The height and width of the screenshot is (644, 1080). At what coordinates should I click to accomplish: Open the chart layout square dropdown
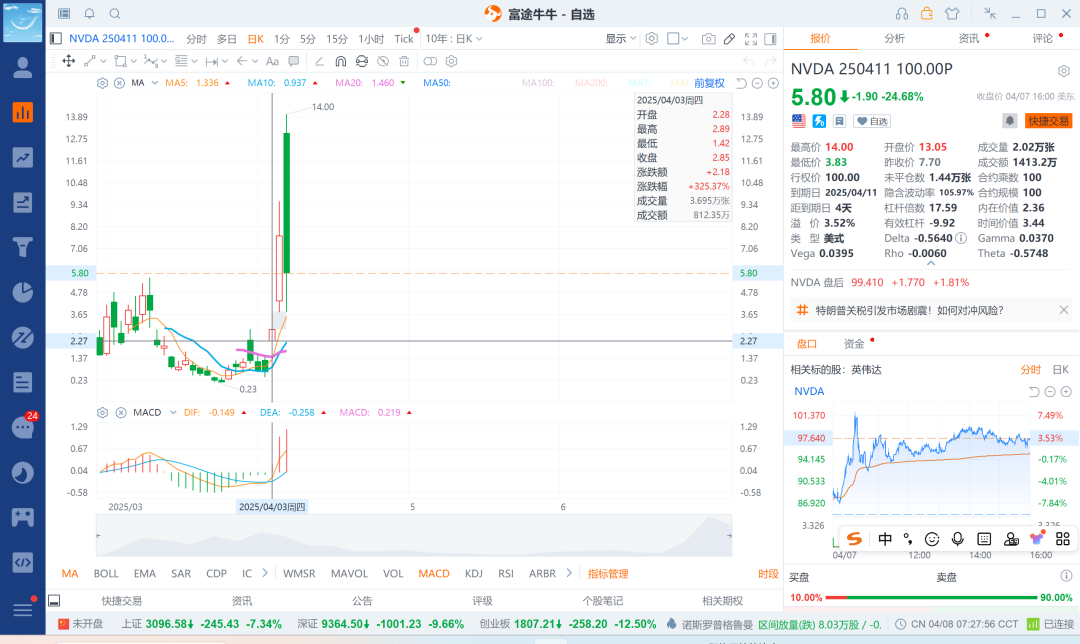click(x=678, y=39)
